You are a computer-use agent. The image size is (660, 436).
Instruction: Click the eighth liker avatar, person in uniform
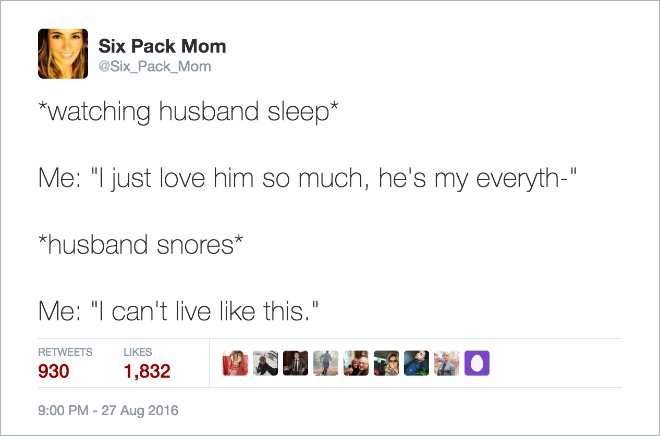tap(447, 364)
